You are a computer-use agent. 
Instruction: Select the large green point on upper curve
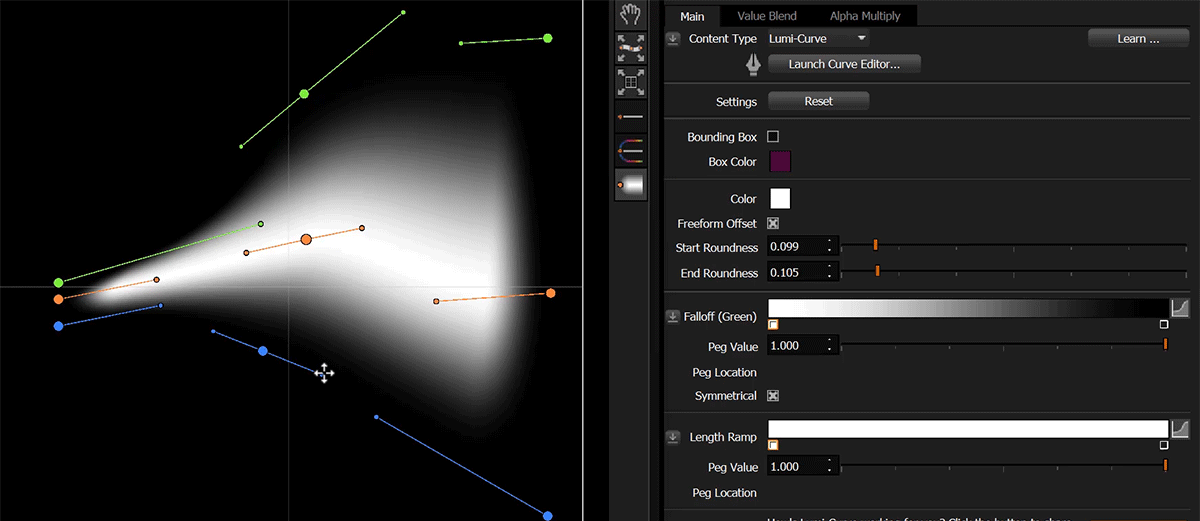304,94
